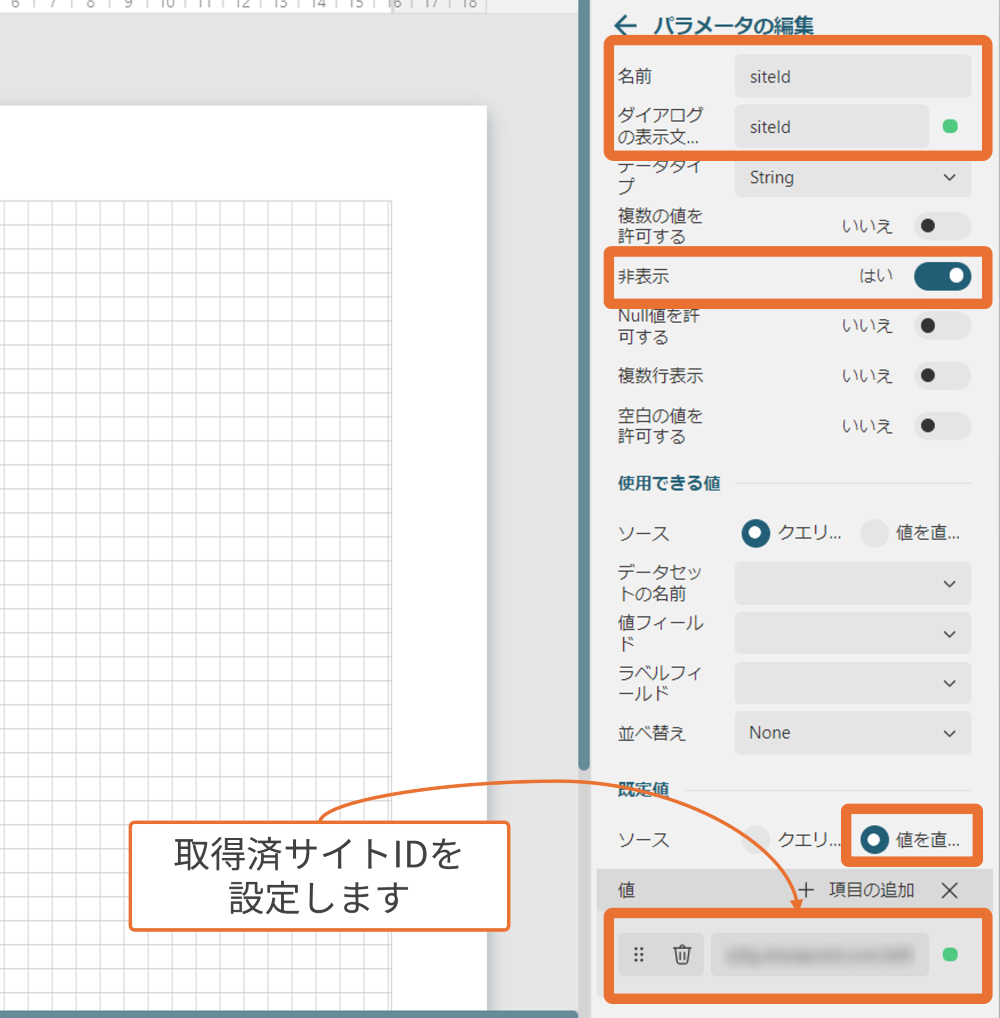Click the plus icon next to 項目の追加
This screenshot has width=1000, height=1018.
point(806,889)
